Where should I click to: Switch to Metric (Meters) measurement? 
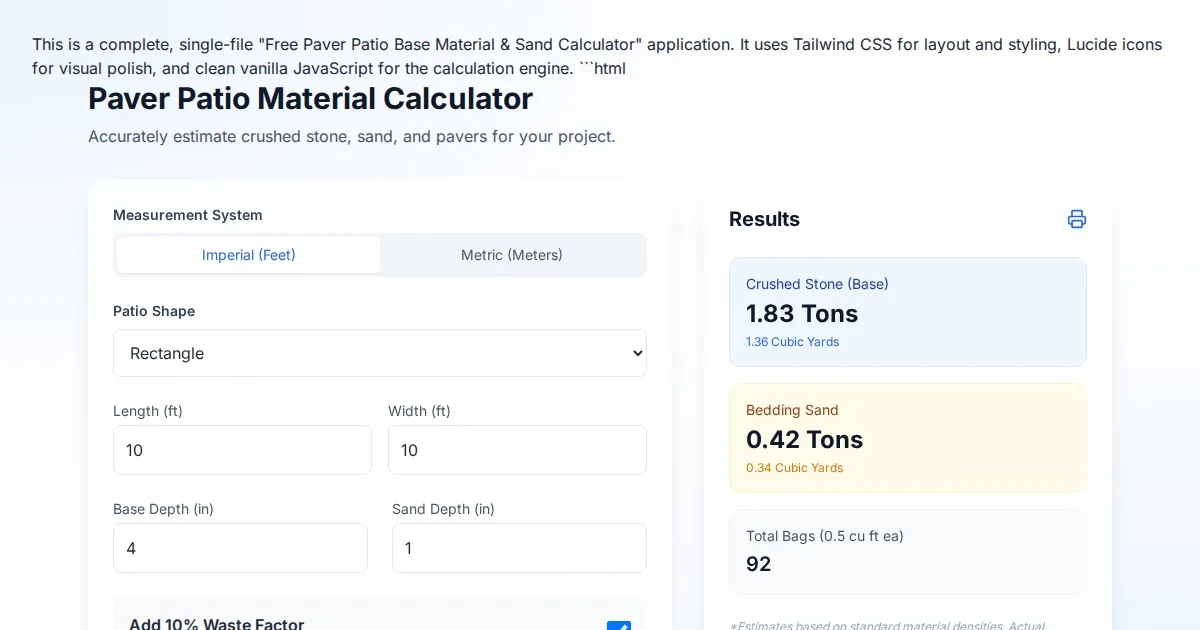(x=511, y=255)
